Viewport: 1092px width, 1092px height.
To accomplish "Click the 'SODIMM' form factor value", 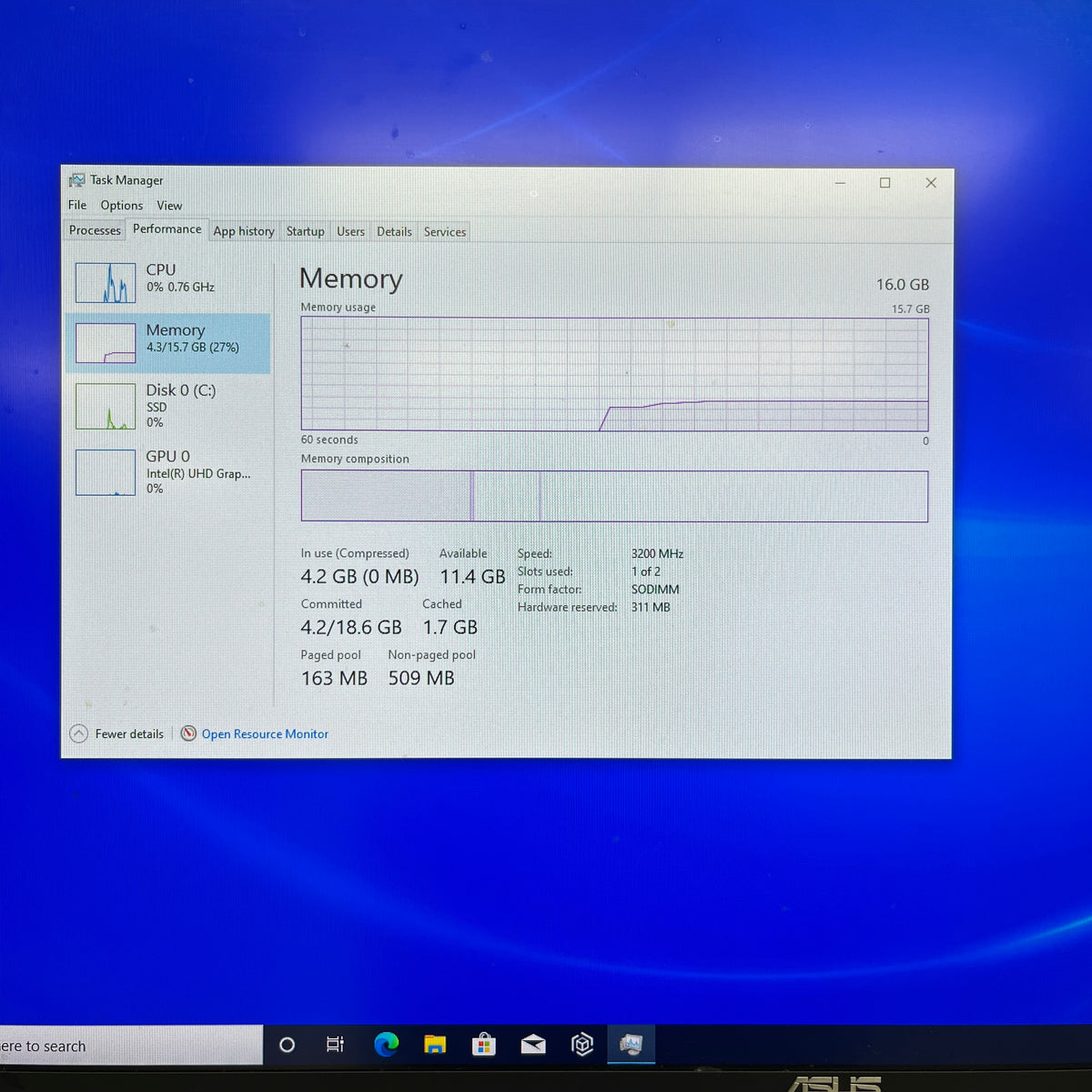I will point(655,590).
